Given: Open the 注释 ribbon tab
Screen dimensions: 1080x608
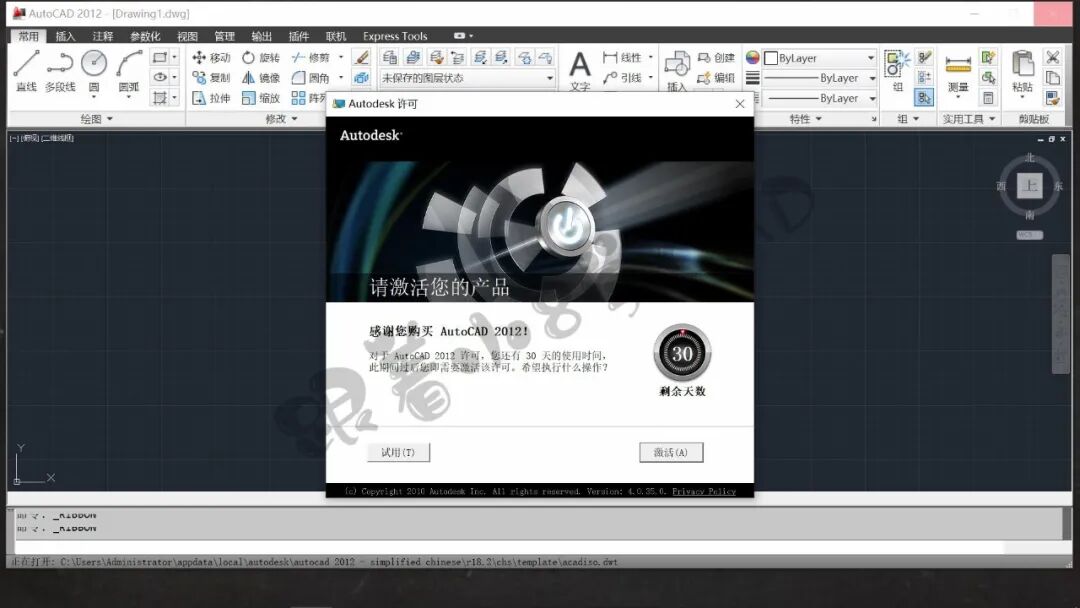Looking at the screenshot, I should click(x=103, y=36).
